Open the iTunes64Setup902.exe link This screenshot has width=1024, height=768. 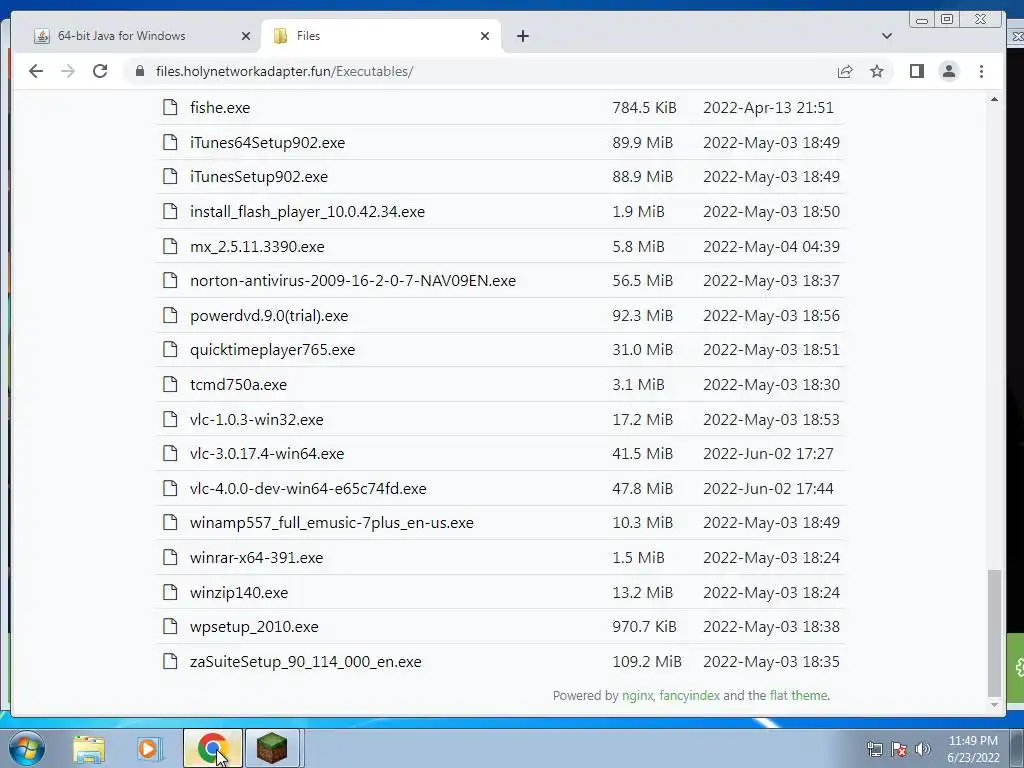267,142
